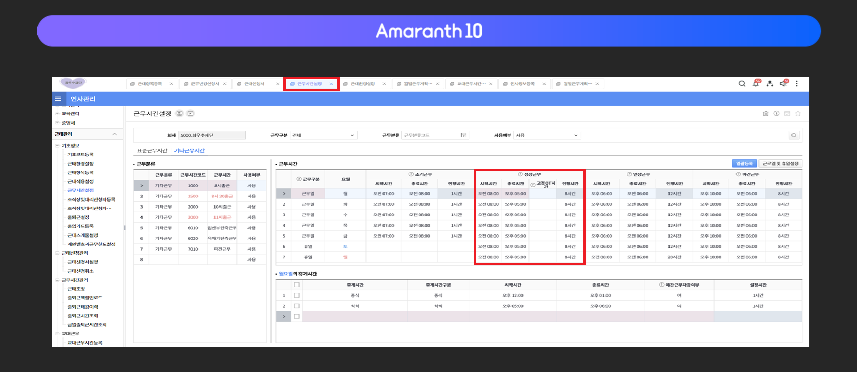The height and width of the screenshot is (372, 857).
Task: Open code lookup icon in 근무부서 field
Action: [x=463, y=135]
